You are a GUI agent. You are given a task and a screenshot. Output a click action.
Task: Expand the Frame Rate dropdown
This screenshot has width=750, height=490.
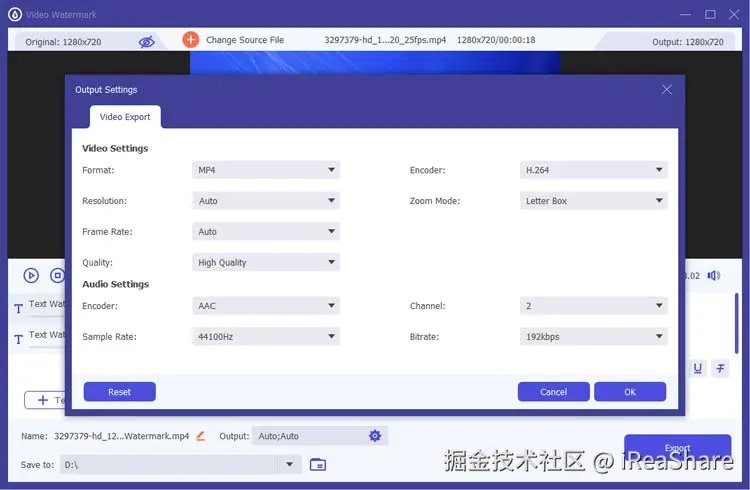[x=266, y=232]
